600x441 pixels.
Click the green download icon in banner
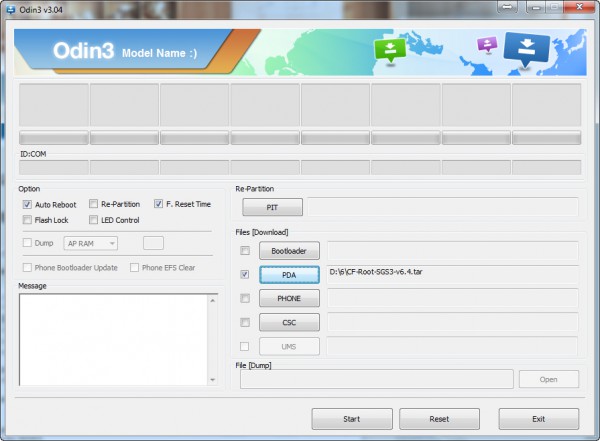pos(388,50)
